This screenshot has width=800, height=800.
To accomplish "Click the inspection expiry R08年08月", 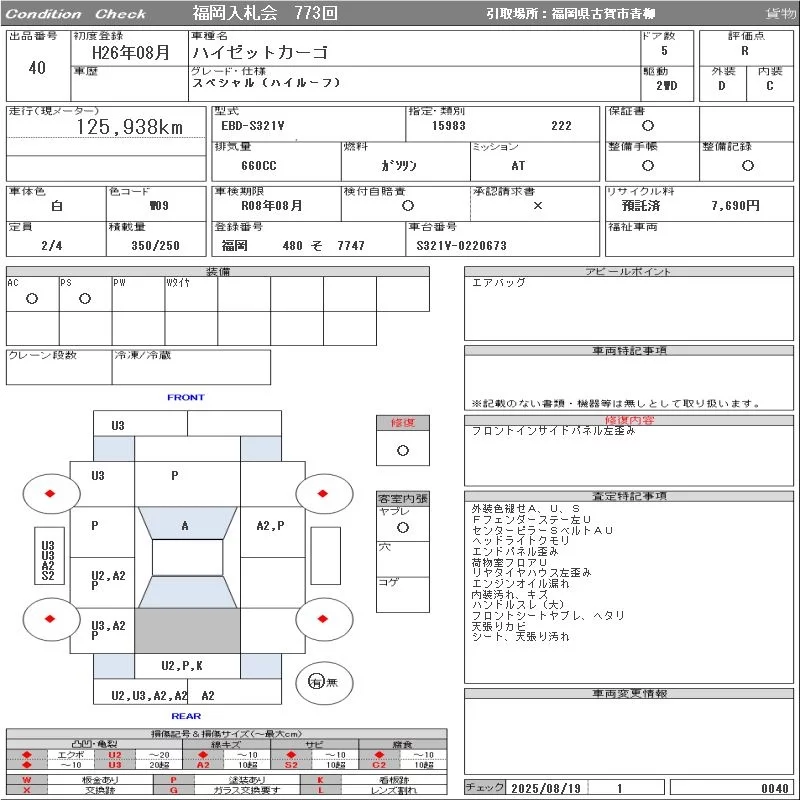I will pyautogui.click(x=271, y=206).
